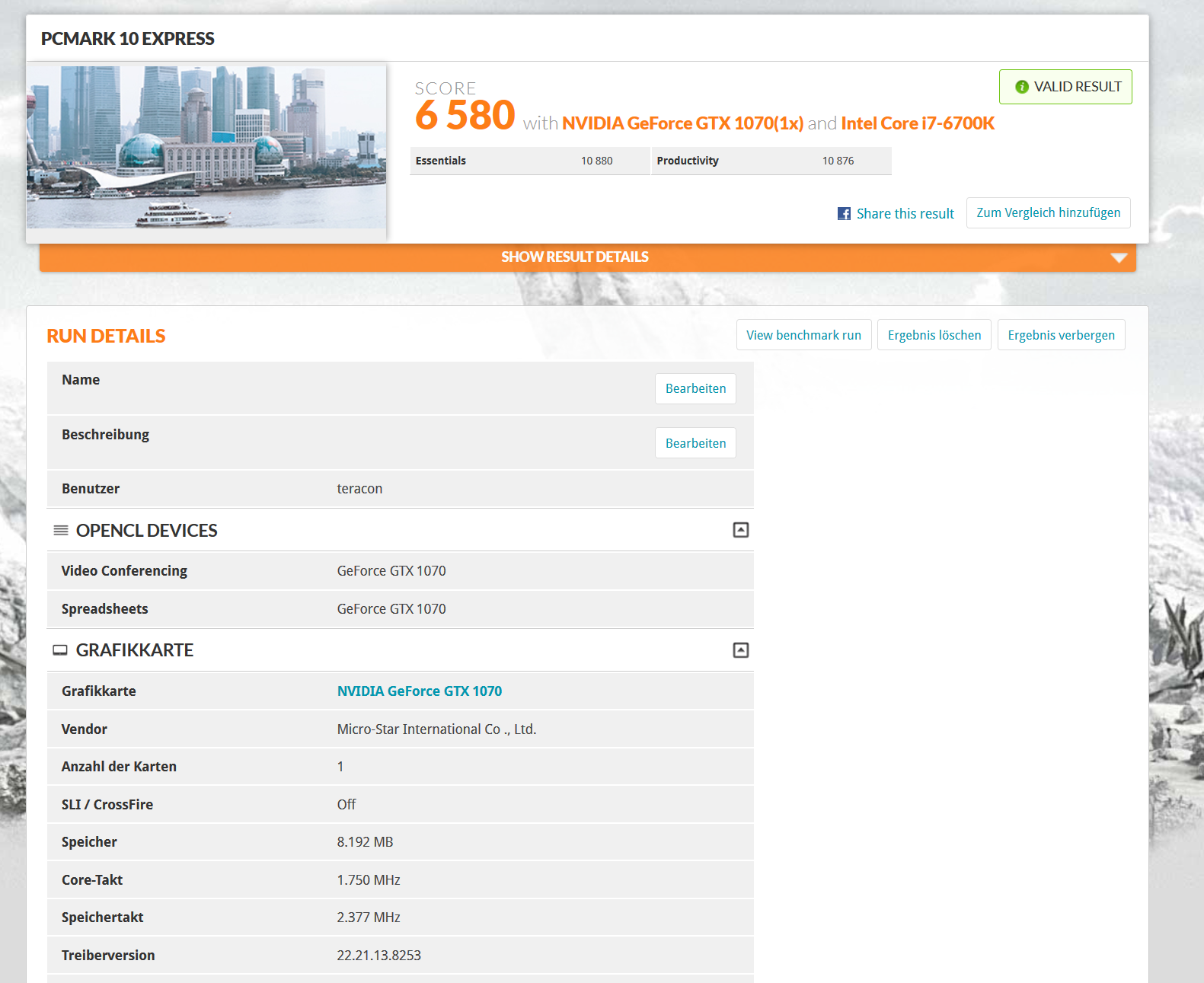Click the RUN DETAILS heading

coord(106,336)
